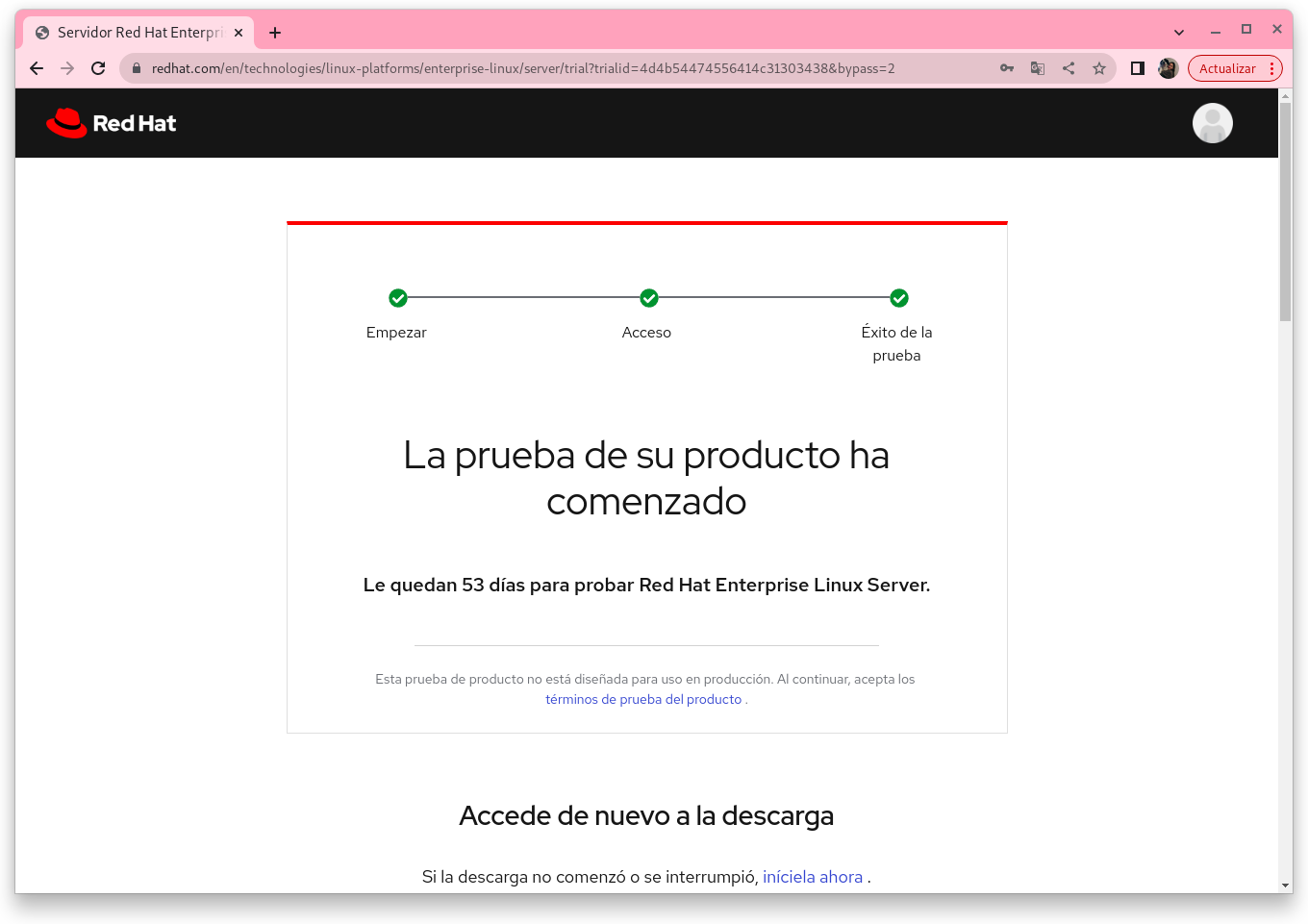Screen dimensions: 1308x924
Task: Click the page vertical scrollbar thumb
Action: coord(1285,212)
